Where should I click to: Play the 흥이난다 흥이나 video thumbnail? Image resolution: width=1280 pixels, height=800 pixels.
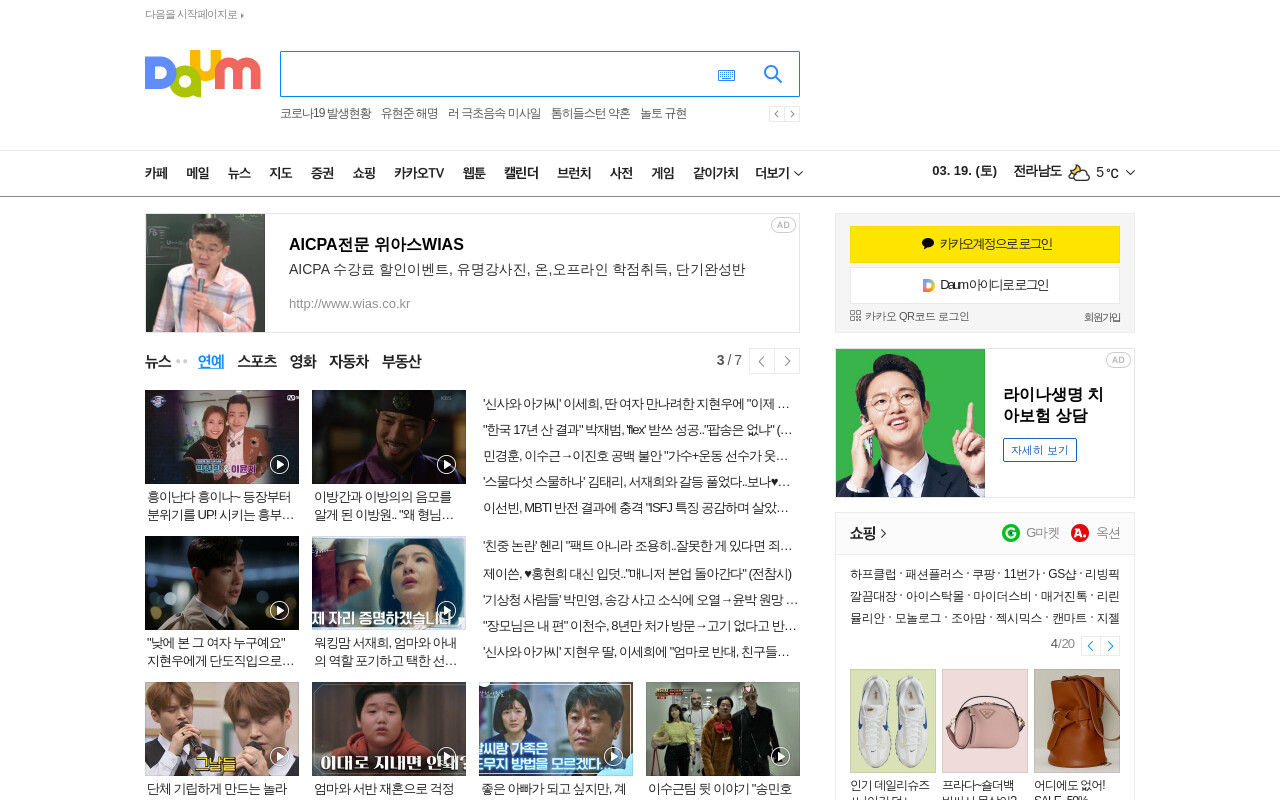(x=222, y=437)
